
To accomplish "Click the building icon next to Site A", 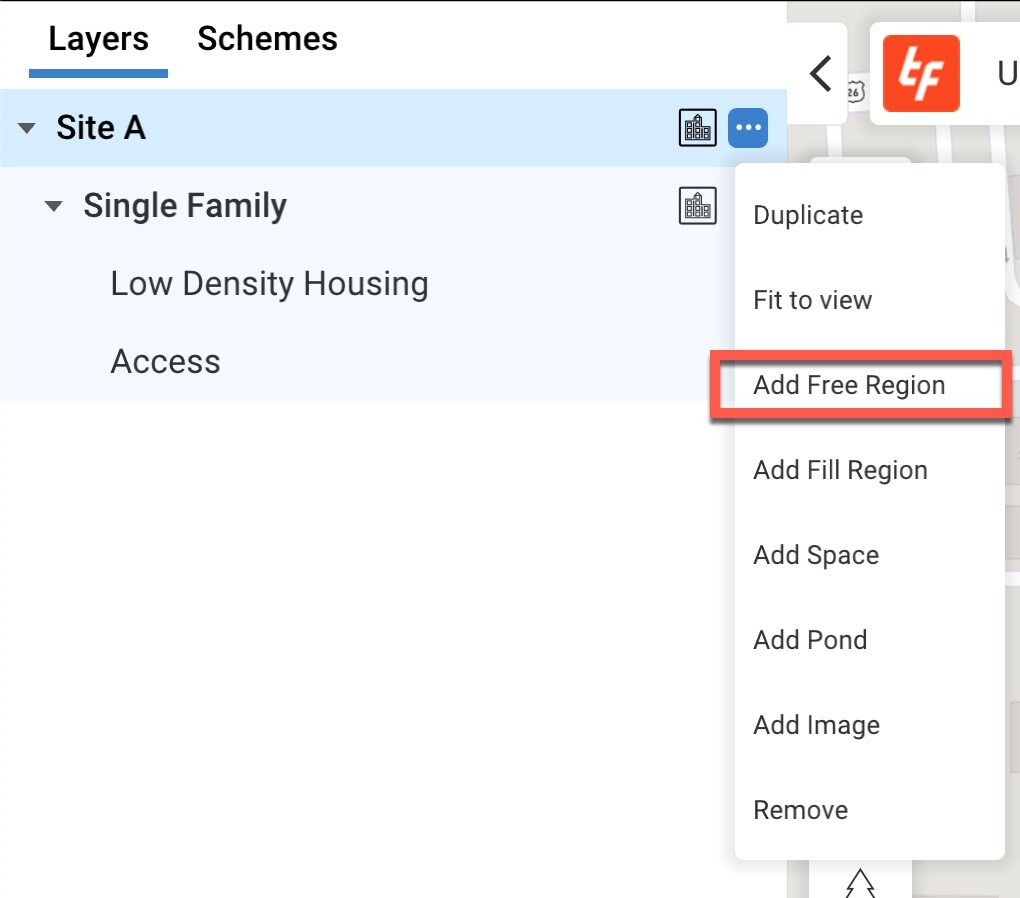I will click(697, 127).
